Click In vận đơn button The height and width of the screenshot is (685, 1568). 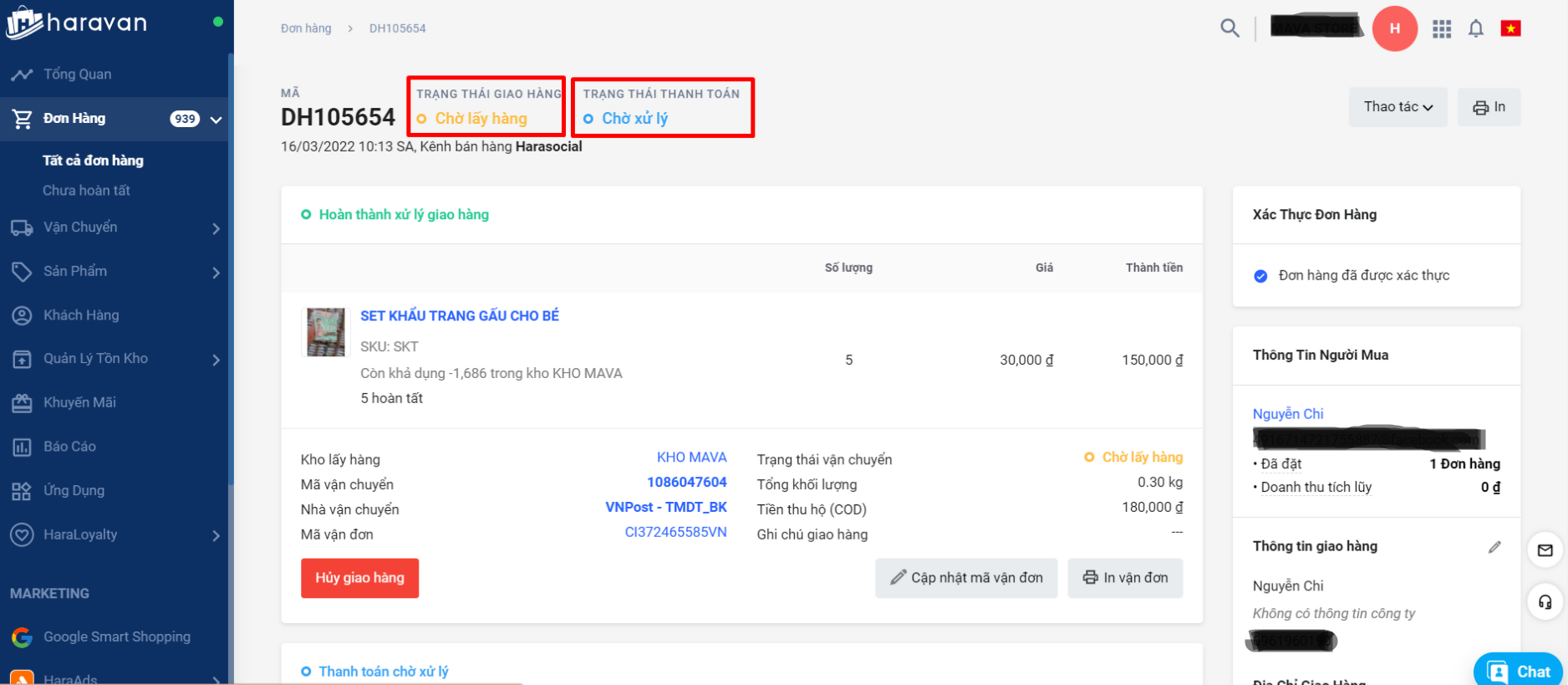[x=1125, y=578]
